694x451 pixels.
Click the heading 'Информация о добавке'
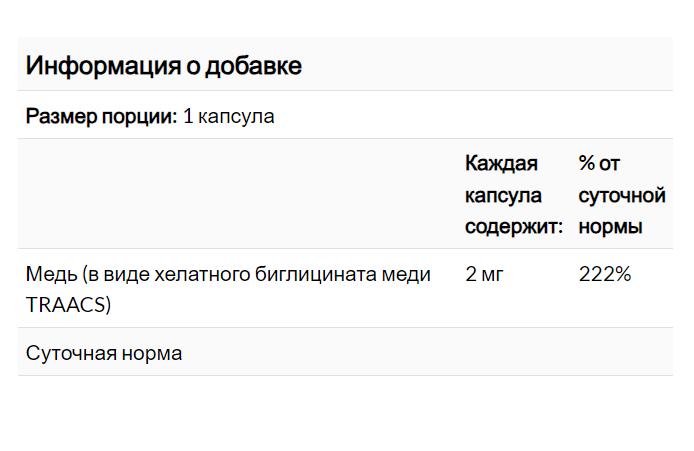coord(163,66)
